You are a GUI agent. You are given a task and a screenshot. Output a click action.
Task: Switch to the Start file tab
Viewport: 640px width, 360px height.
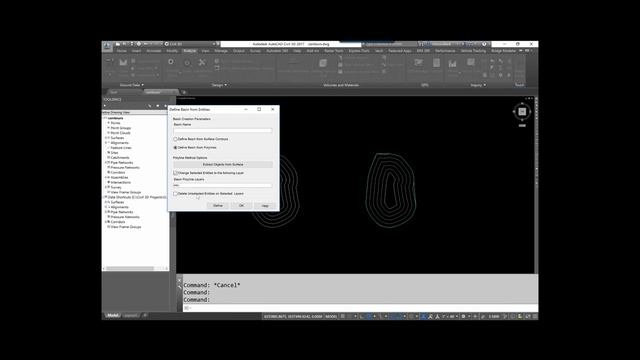[114, 92]
